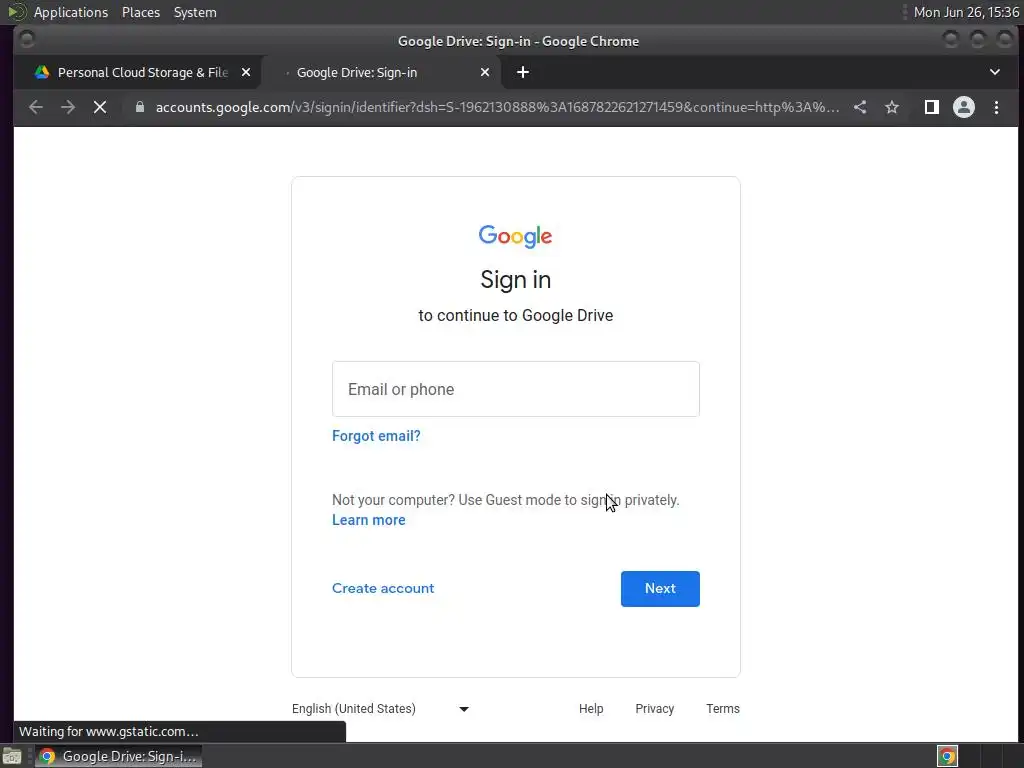The image size is (1024, 768).
Task: Click Create account
Action: click(x=383, y=588)
